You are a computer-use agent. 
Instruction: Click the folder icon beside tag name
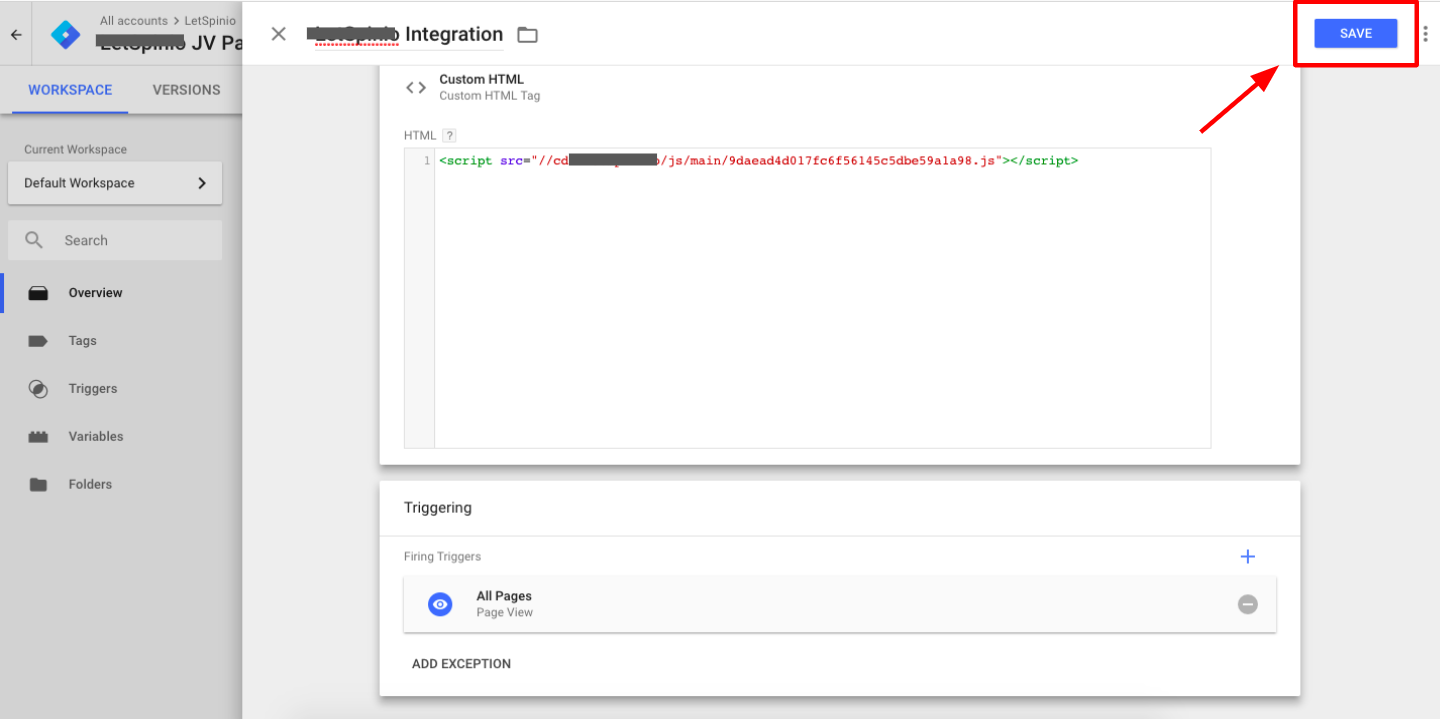coord(527,35)
